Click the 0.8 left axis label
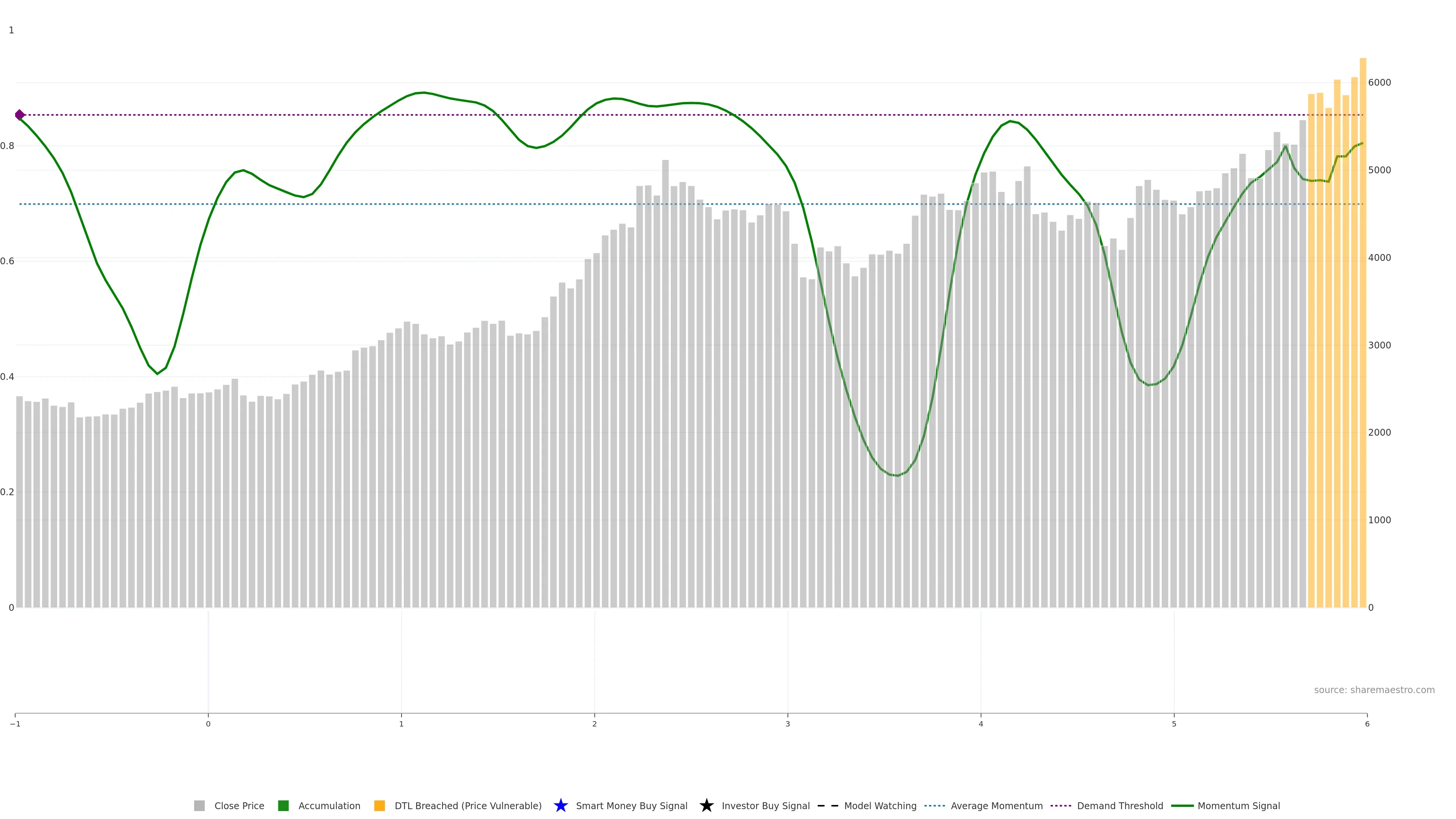1456x819 pixels. pos(7,146)
